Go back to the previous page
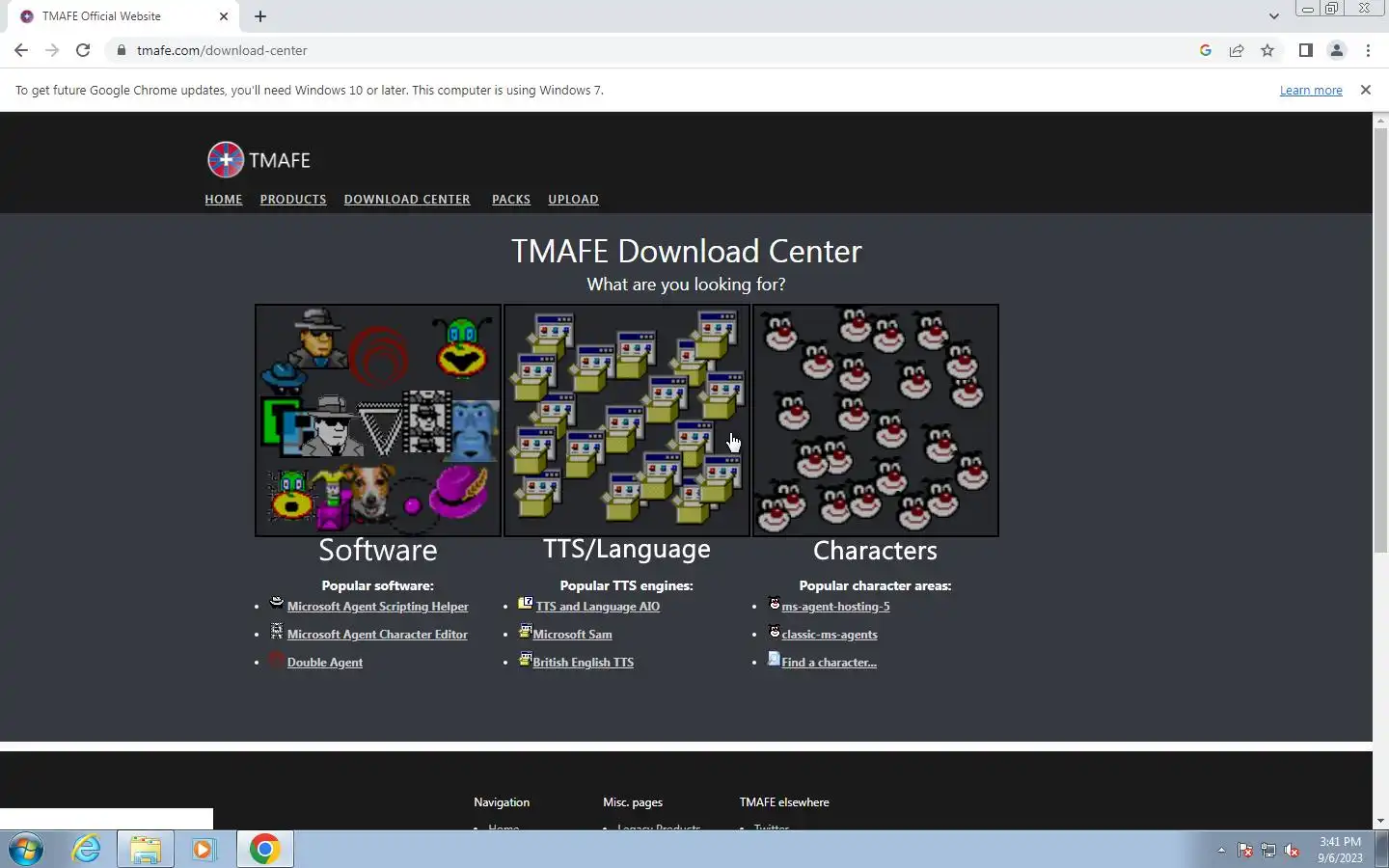The image size is (1389, 868). [21, 50]
